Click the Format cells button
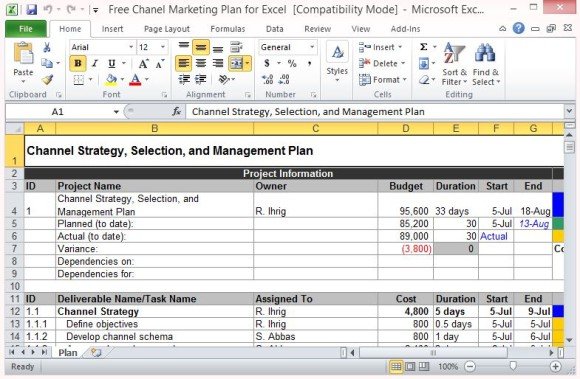Screen dimensions: 580x379 pyautogui.click(x=383, y=79)
